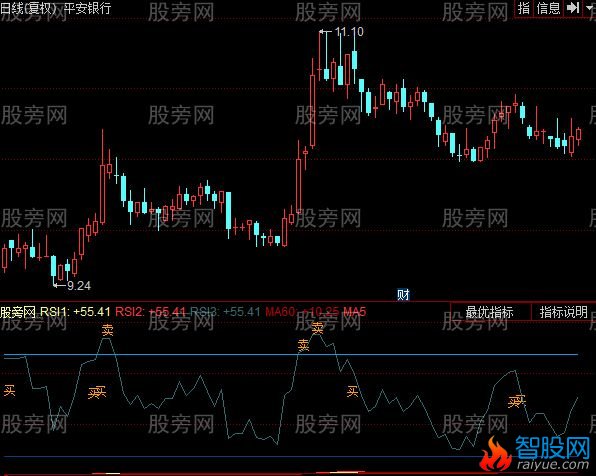
Task: Click the 买 buy signal at far left
Action: (10, 390)
